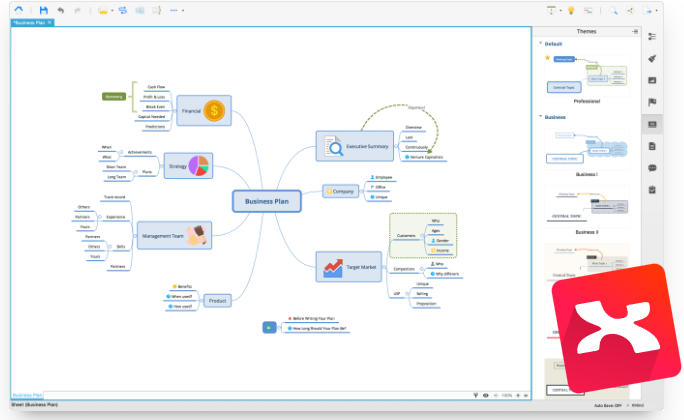Screen dimensions: 684x420
Task: Undo the last action
Action: coord(61,10)
